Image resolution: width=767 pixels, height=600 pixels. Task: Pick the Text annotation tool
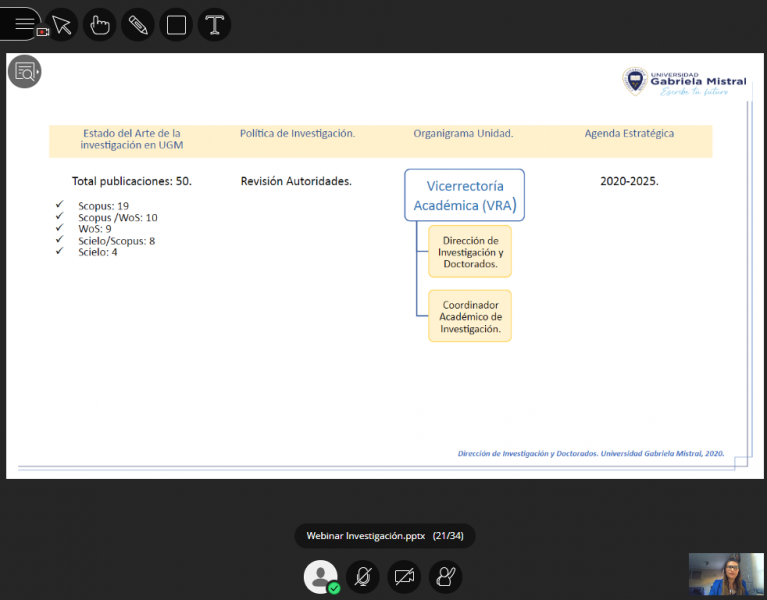point(214,24)
